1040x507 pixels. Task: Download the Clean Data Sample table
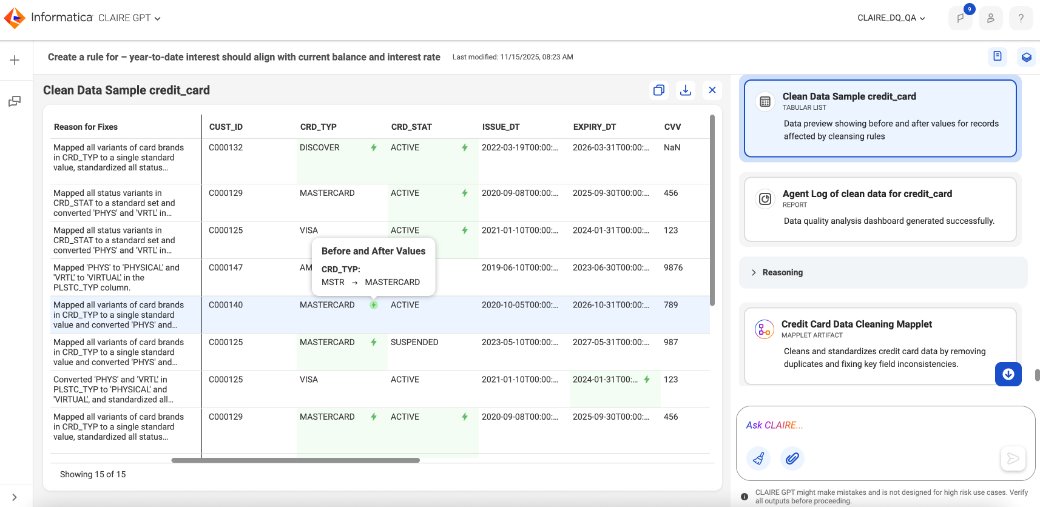685,90
